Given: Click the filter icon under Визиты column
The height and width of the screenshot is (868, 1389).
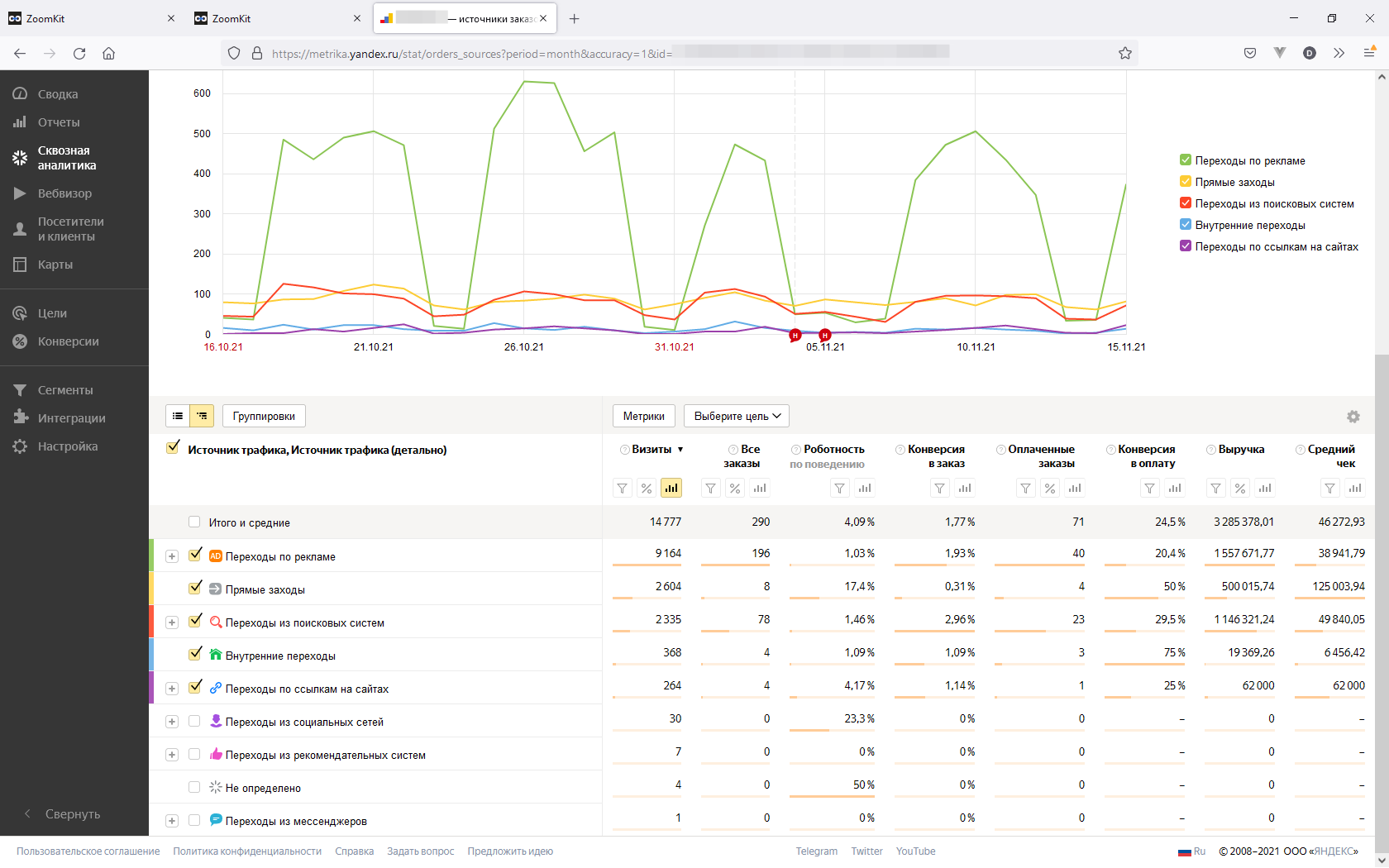Looking at the screenshot, I should (623, 489).
